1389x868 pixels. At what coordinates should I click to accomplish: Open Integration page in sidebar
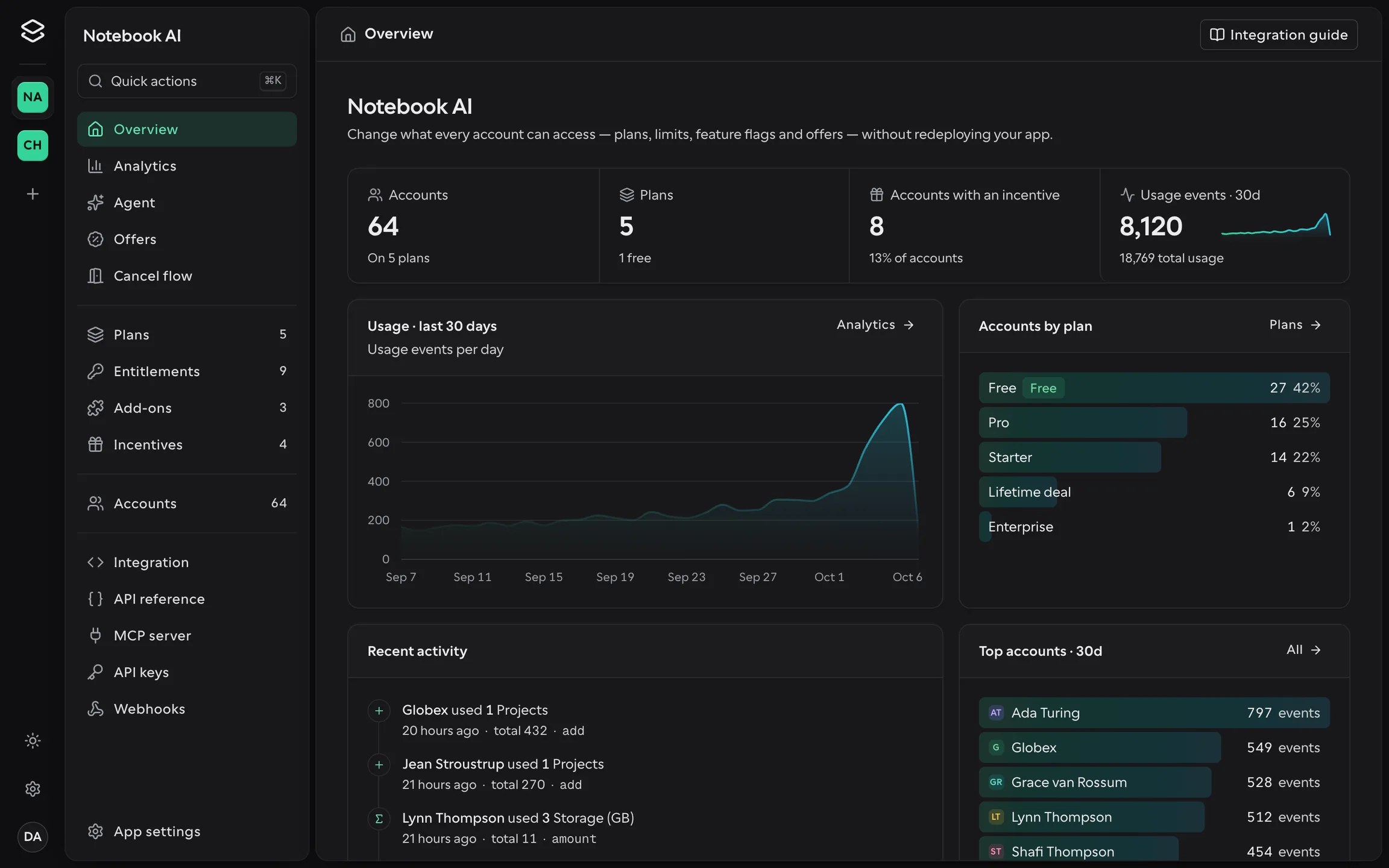pyautogui.click(x=187, y=562)
